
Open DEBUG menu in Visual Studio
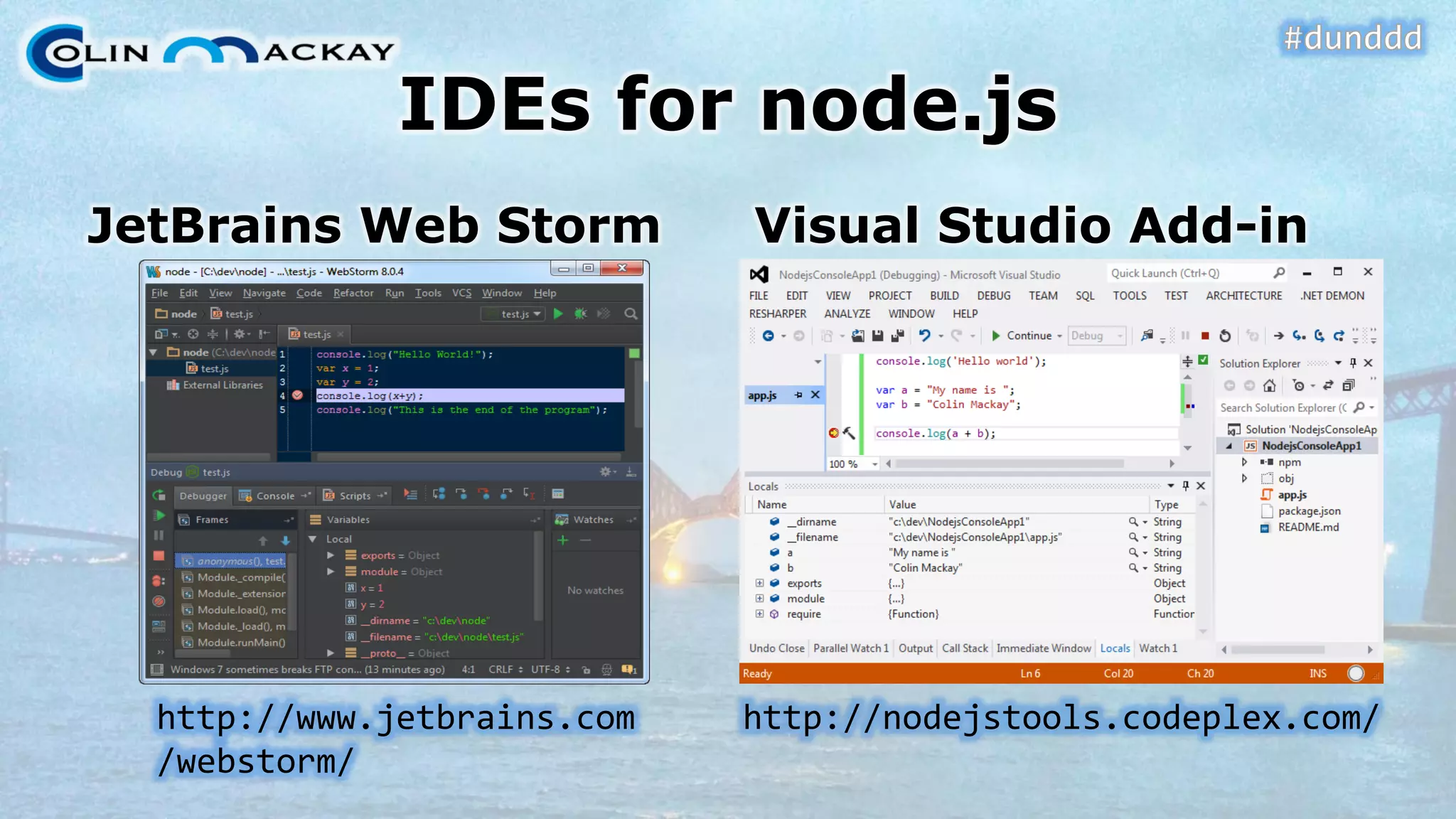pos(994,296)
